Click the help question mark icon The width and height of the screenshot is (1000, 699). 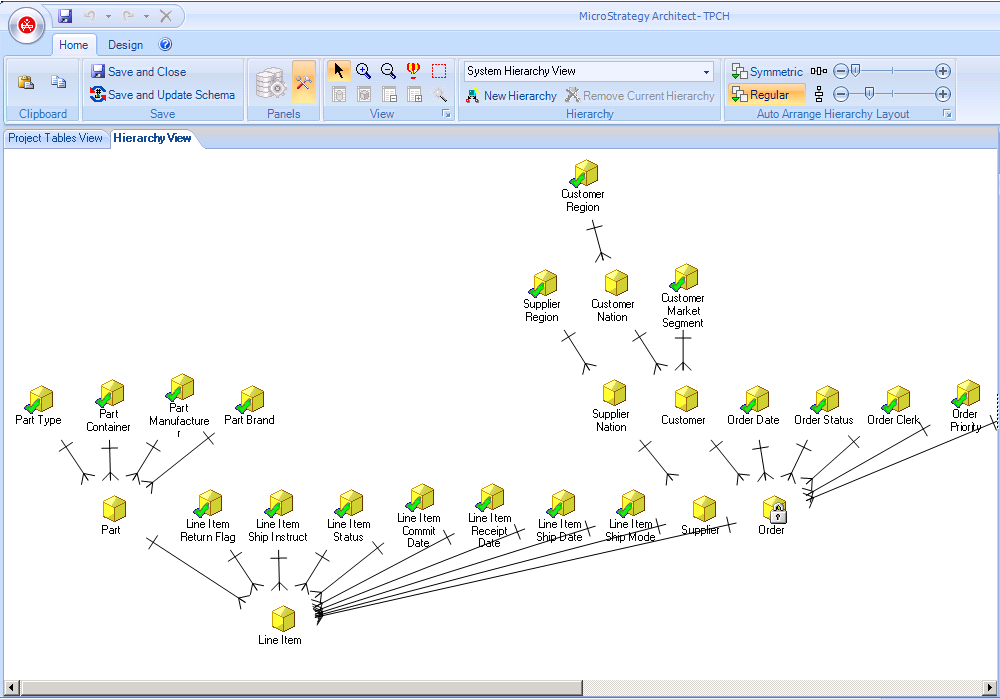tap(165, 44)
